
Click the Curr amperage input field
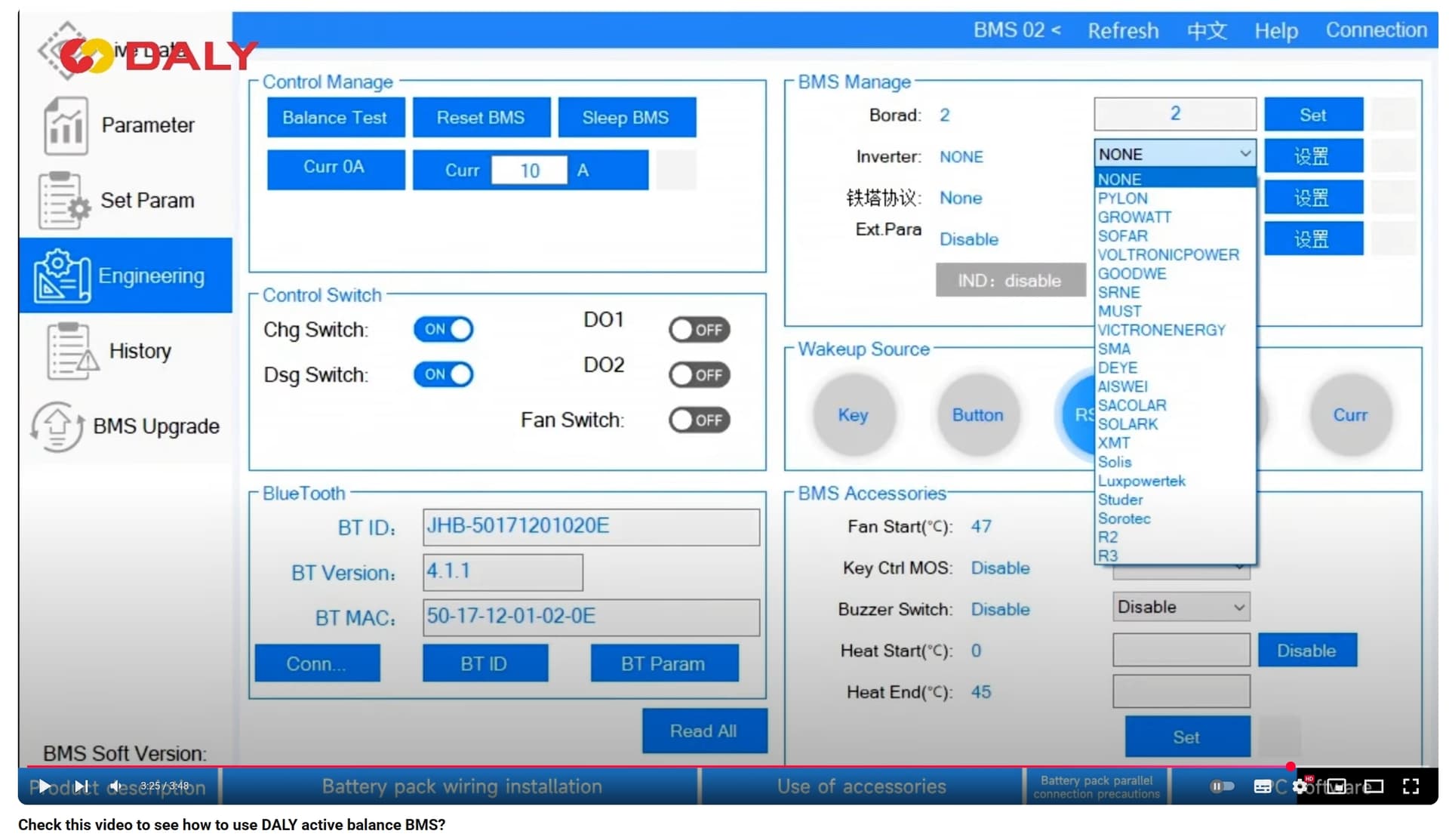(529, 171)
